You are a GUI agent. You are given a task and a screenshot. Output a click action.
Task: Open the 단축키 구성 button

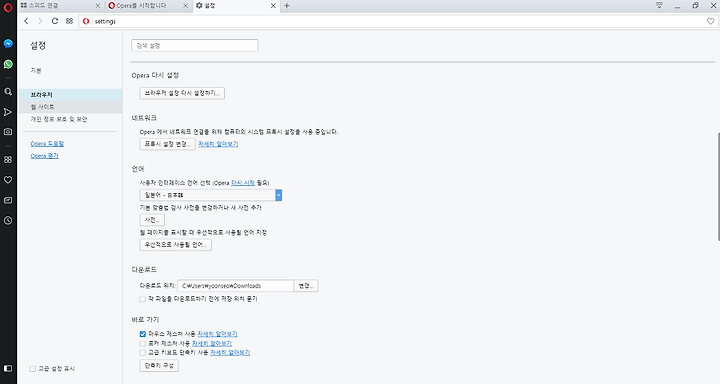tap(159, 366)
